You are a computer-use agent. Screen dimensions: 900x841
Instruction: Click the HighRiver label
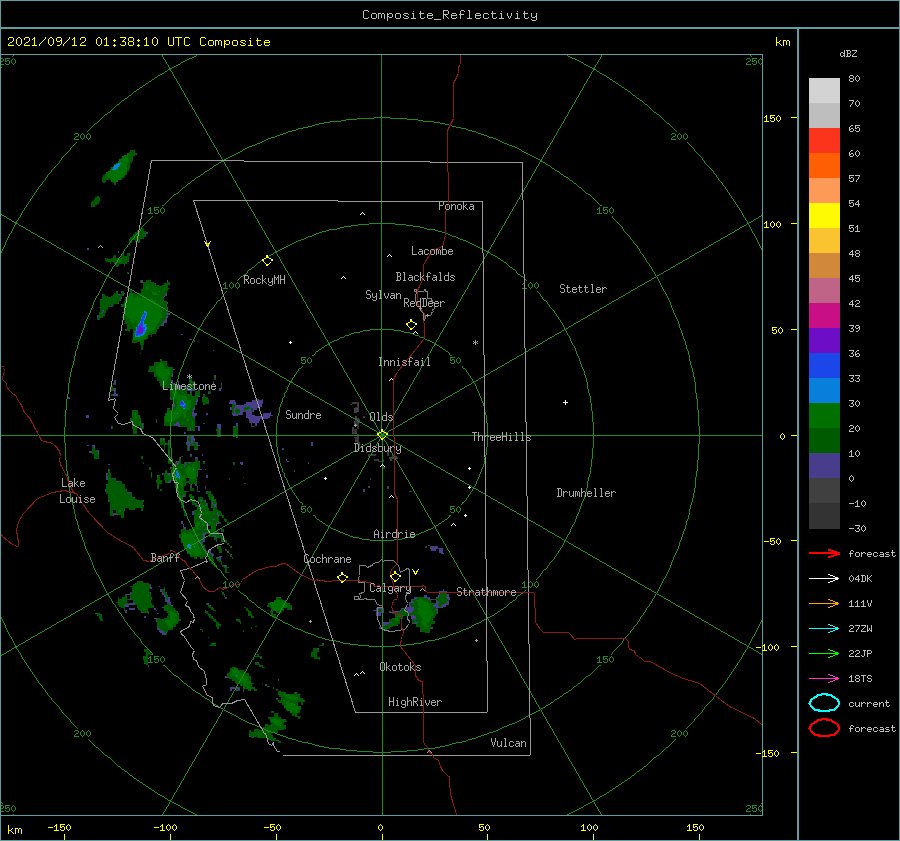(x=415, y=702)
